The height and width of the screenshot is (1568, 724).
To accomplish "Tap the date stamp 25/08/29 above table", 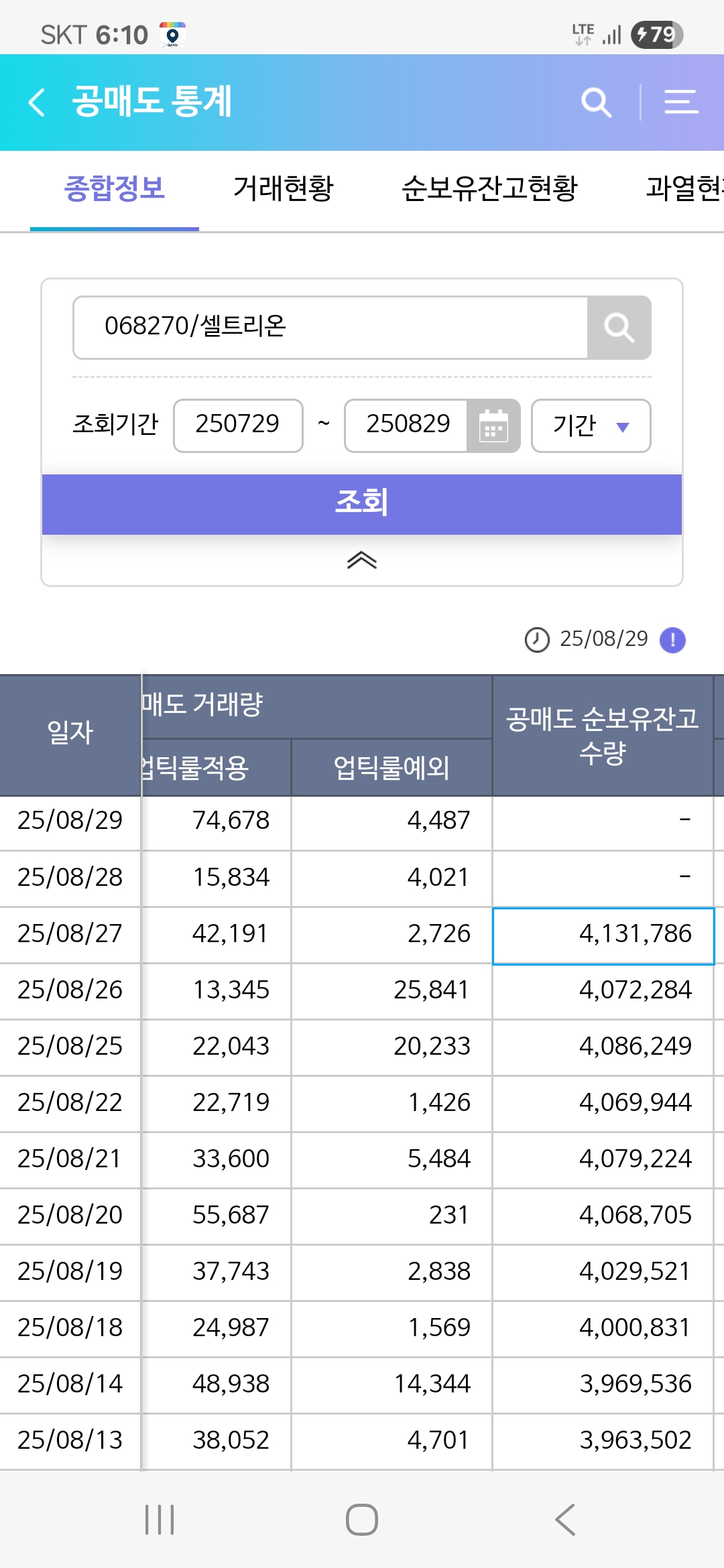I will tap(604, 639).
